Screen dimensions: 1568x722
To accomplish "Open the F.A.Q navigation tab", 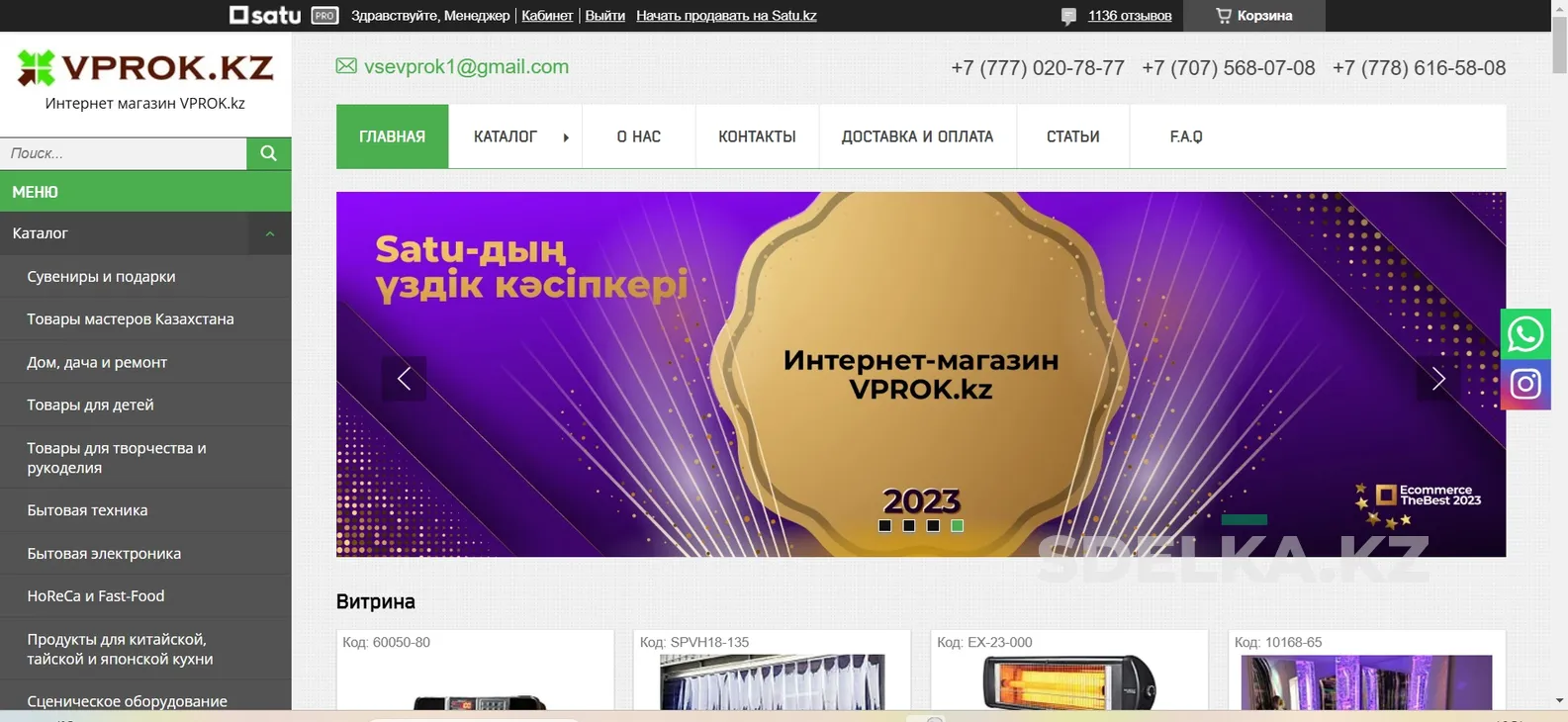I will 1186,136.
